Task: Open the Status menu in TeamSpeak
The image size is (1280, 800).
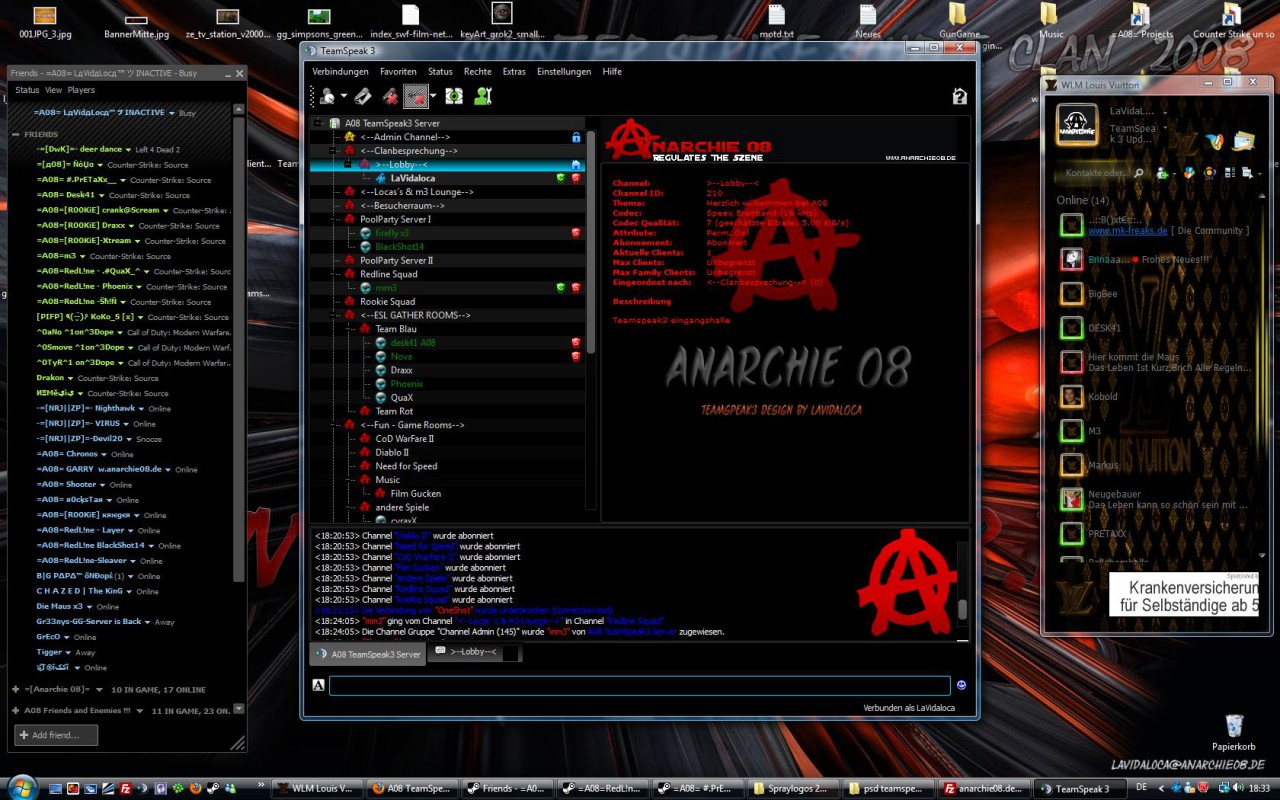Action: 440,72
